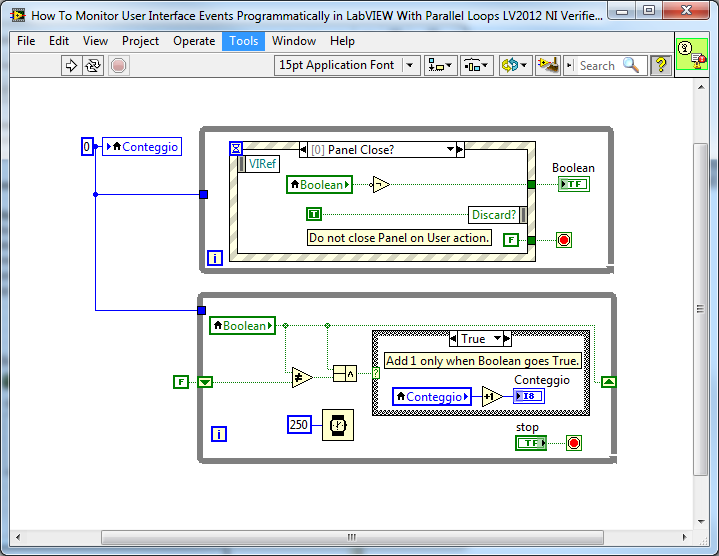Click the scroll right arrow

tap(685, 537)
